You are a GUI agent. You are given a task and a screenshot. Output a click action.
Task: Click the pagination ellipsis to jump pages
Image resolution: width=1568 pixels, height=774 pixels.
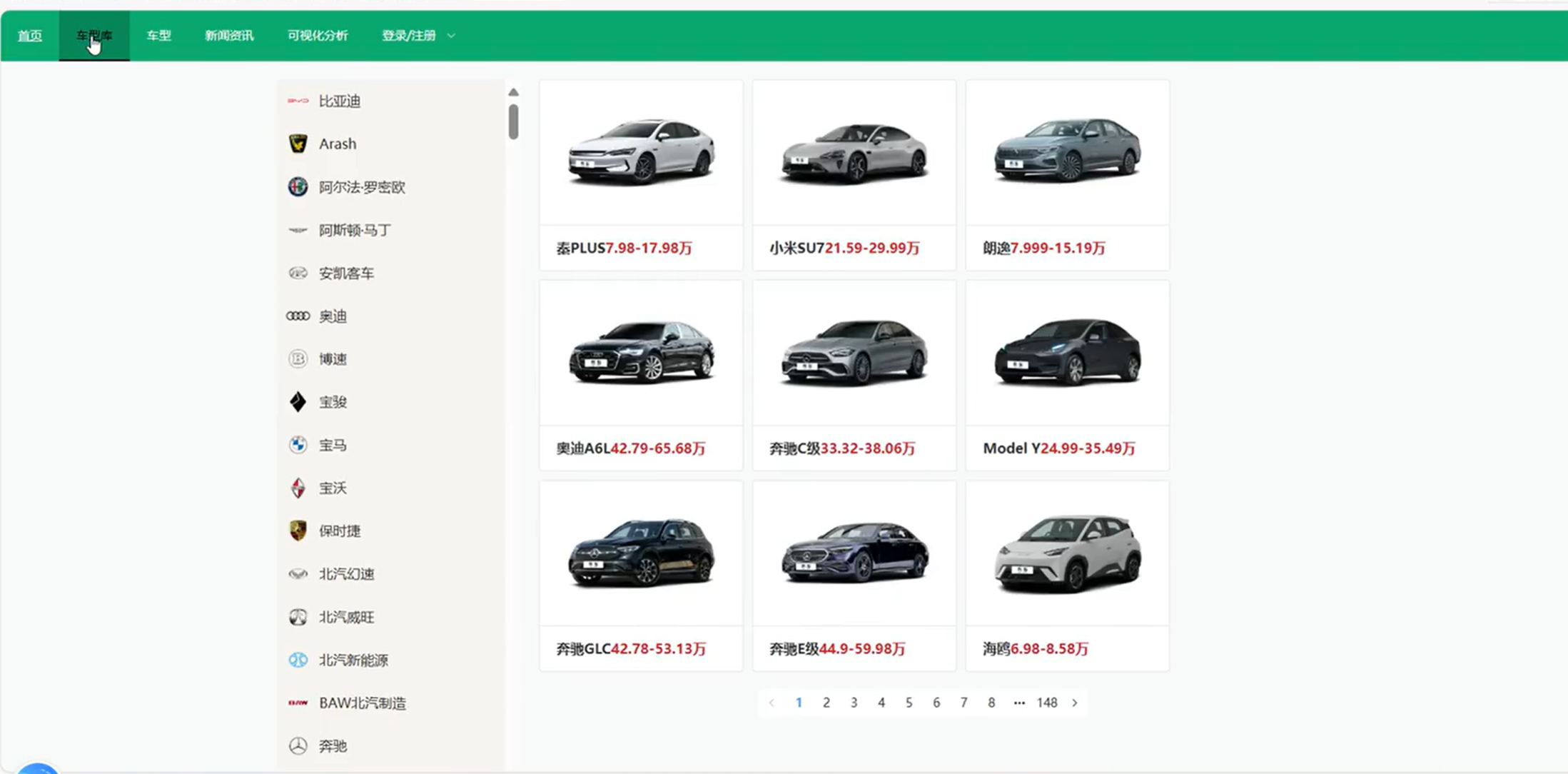(x=1018, y=703)
